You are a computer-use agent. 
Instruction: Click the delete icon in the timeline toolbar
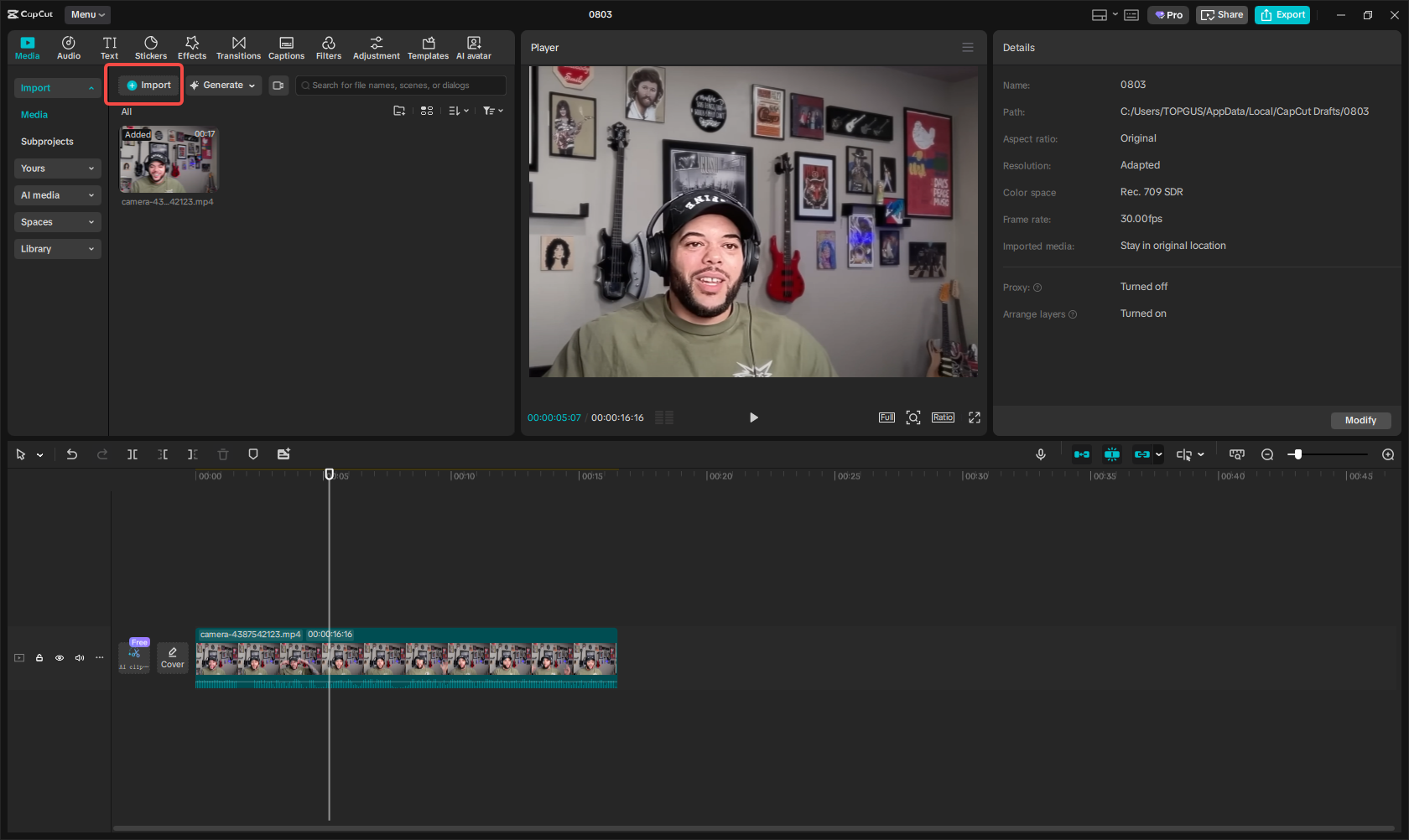coord(222,454)
